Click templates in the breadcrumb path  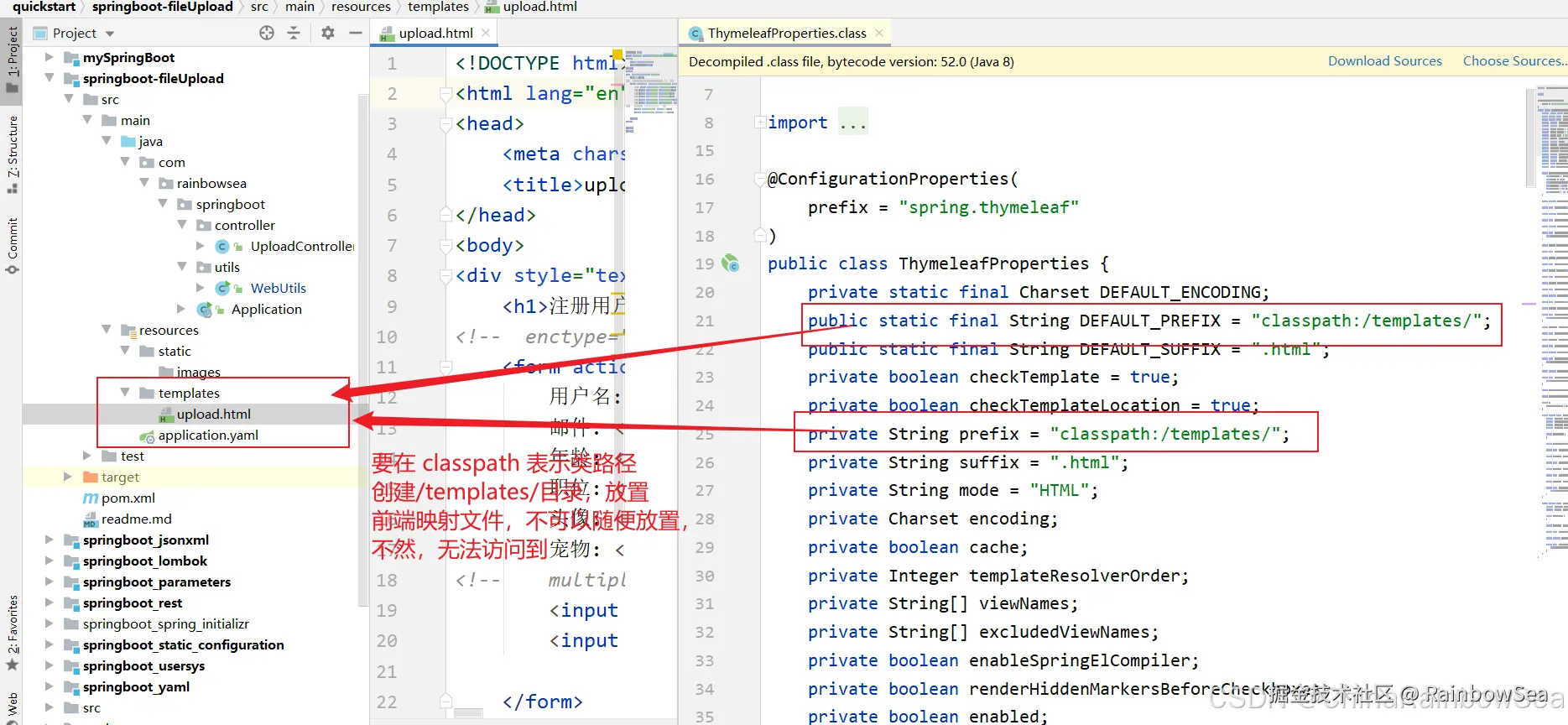click(438, 7)
